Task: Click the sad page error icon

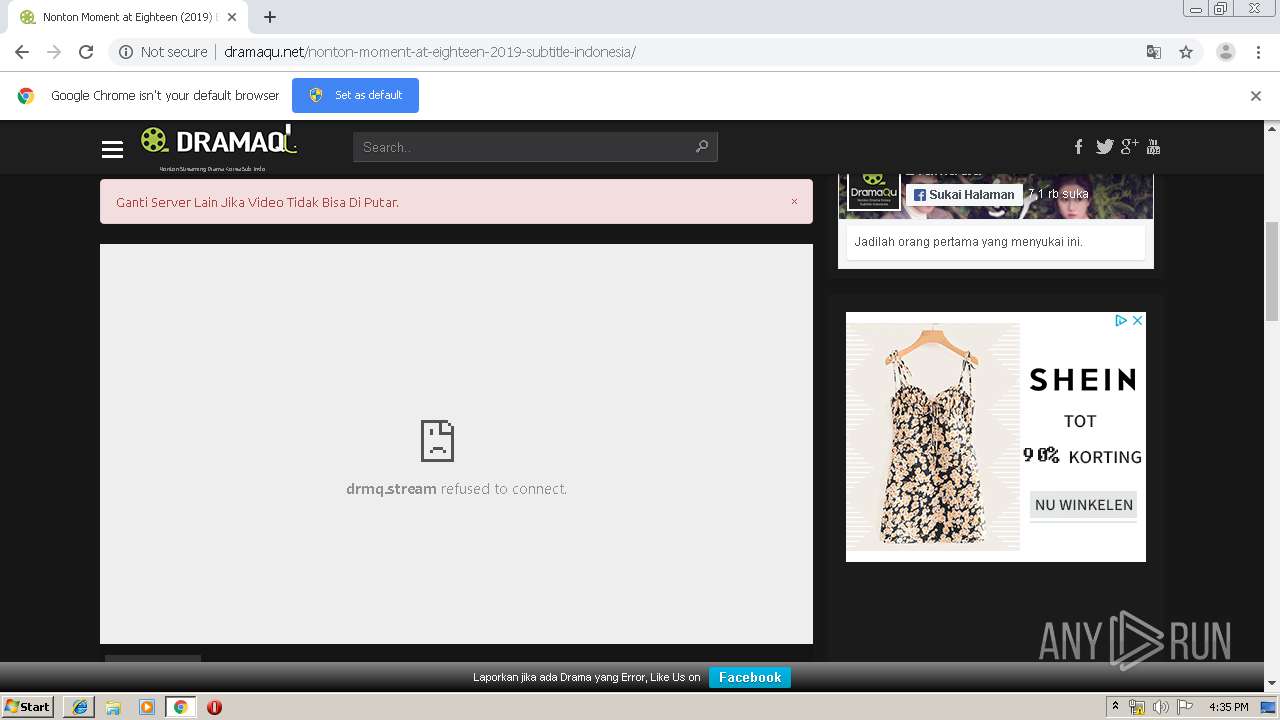Action: click(437, 440)
